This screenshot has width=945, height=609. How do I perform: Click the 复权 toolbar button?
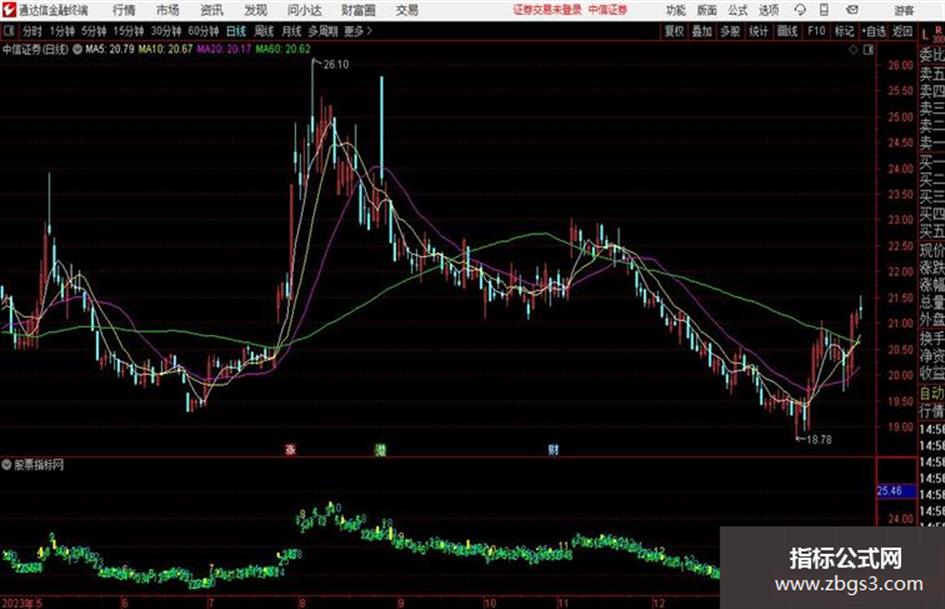(674, 31)
